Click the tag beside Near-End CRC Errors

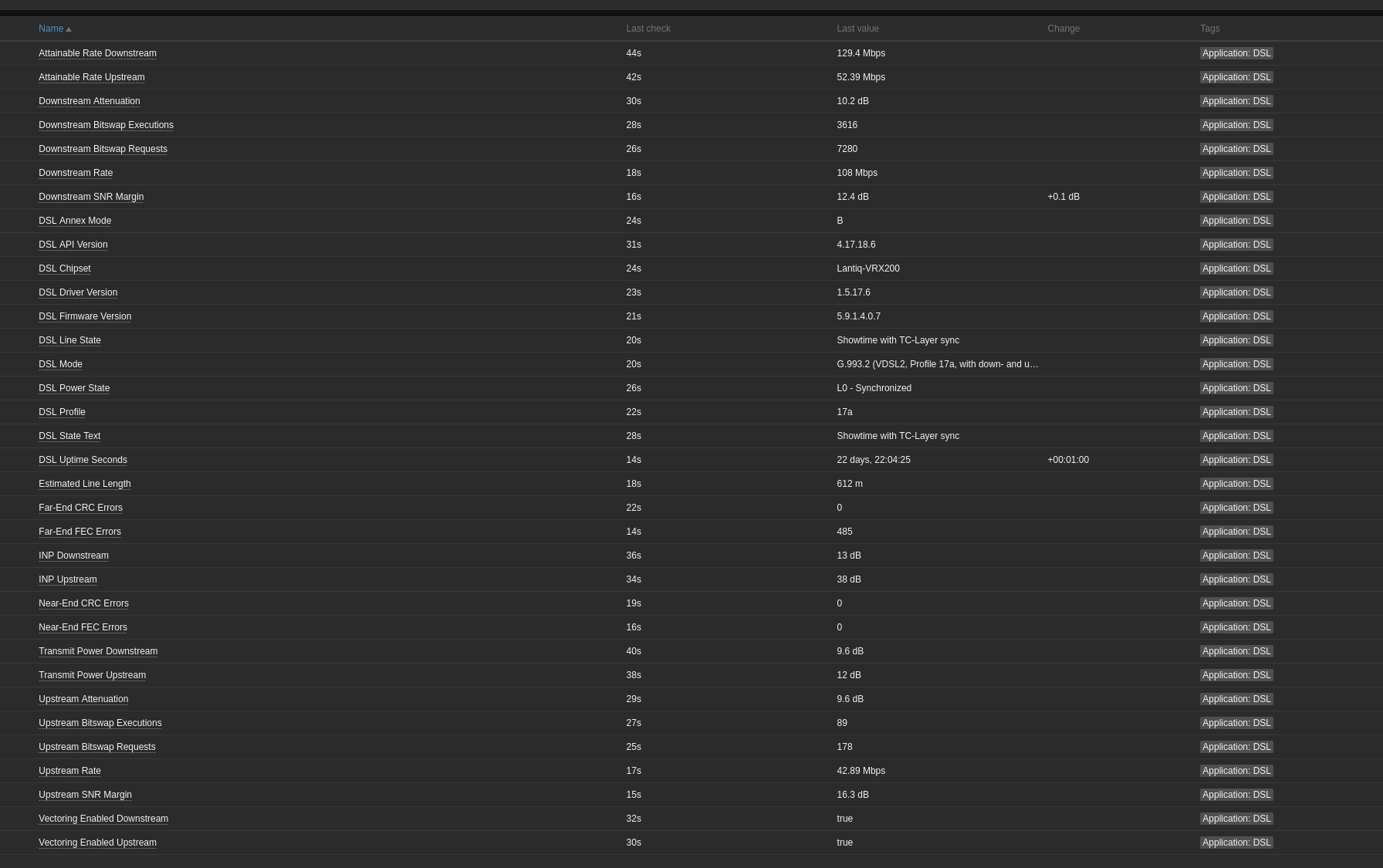(x=1236, y=603)
